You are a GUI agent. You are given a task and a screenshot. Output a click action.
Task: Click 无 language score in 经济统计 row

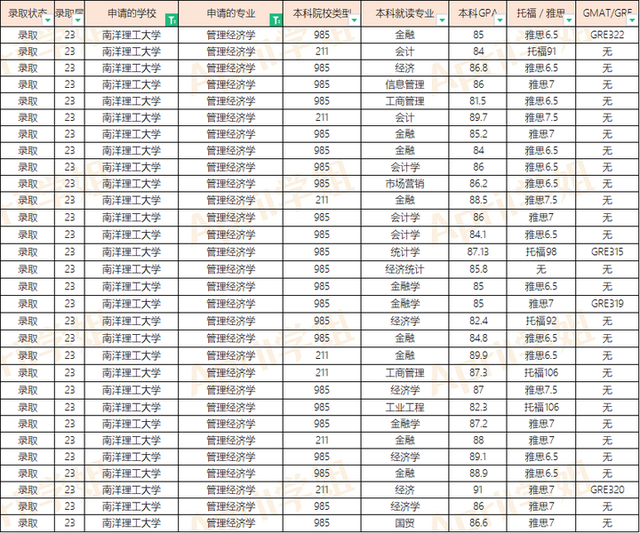tap(541, 269)
